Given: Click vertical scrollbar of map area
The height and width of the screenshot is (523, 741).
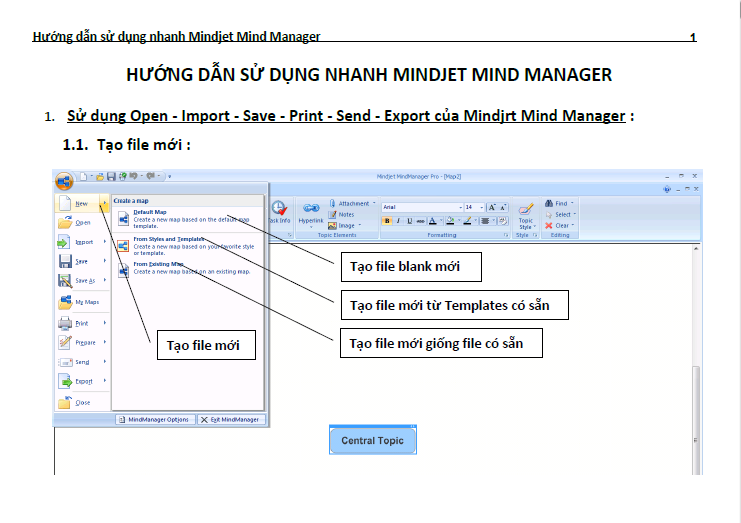Looking at the screenshot, I should [696, 360].
